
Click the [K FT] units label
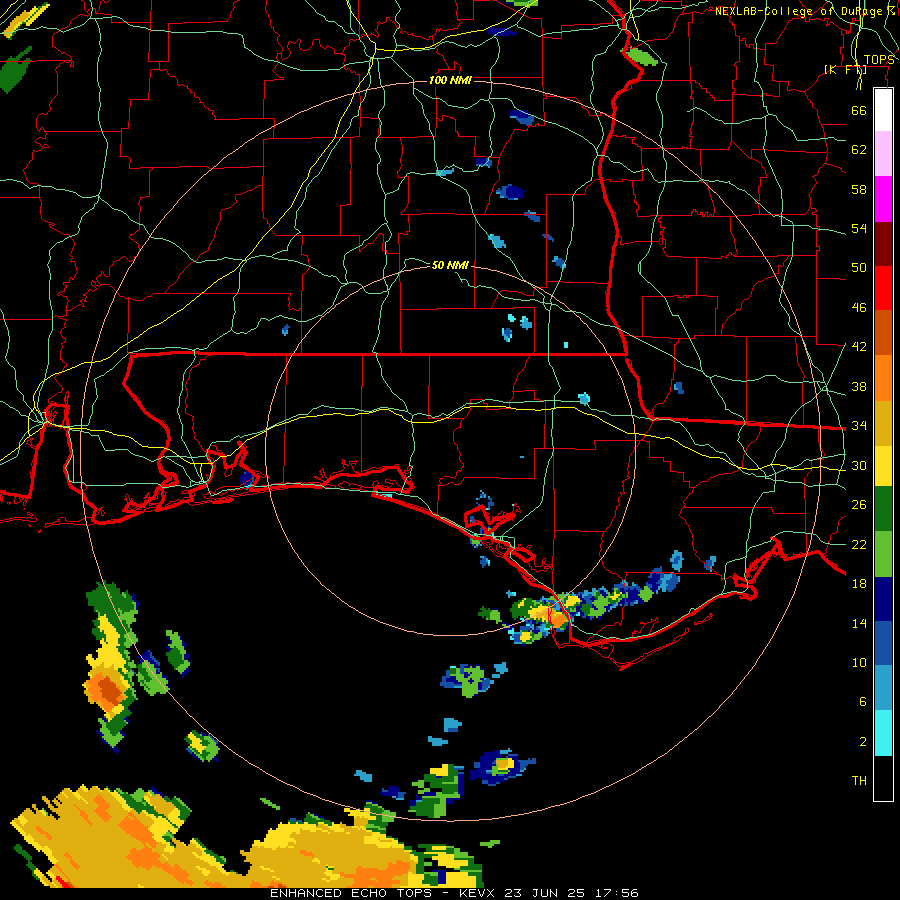[846, 70]
